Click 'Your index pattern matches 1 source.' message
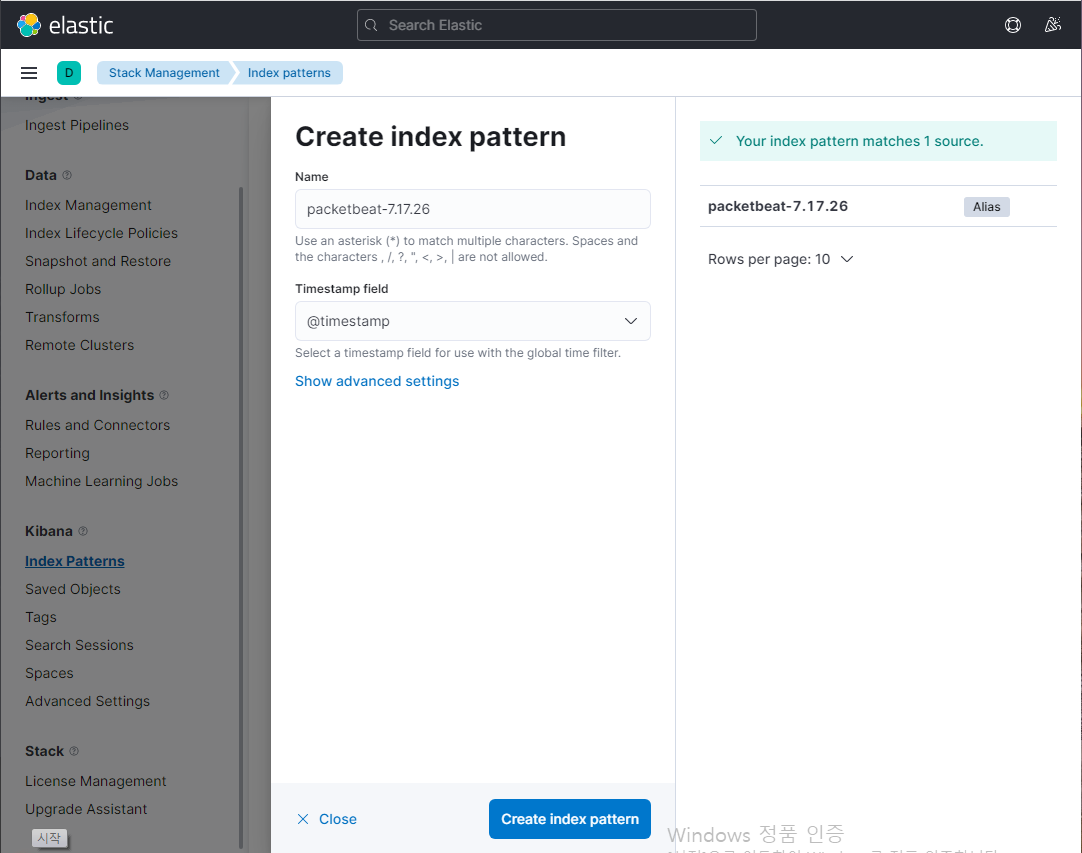1082x853 pixels. click(x=859, y=141)
